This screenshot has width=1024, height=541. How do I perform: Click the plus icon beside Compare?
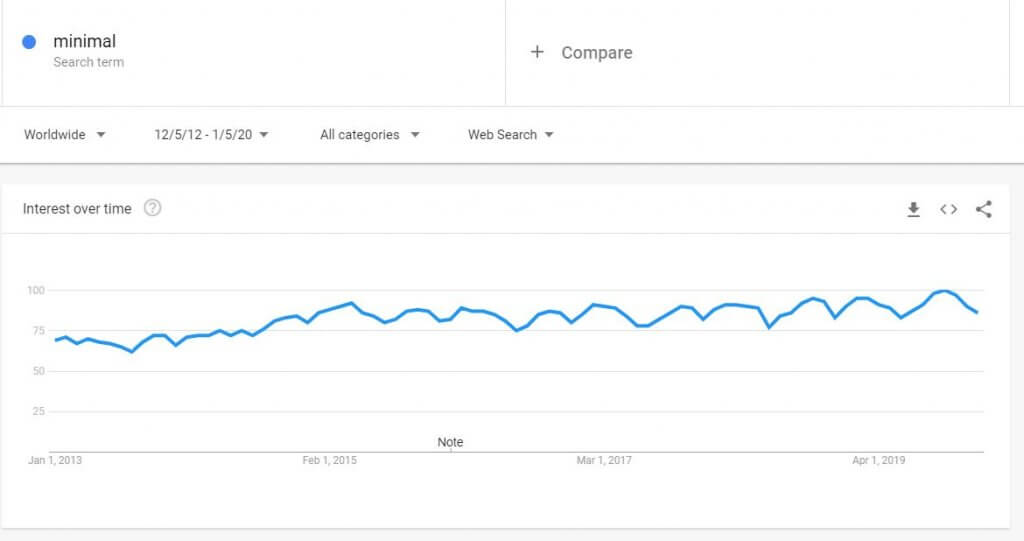[537, 52]
